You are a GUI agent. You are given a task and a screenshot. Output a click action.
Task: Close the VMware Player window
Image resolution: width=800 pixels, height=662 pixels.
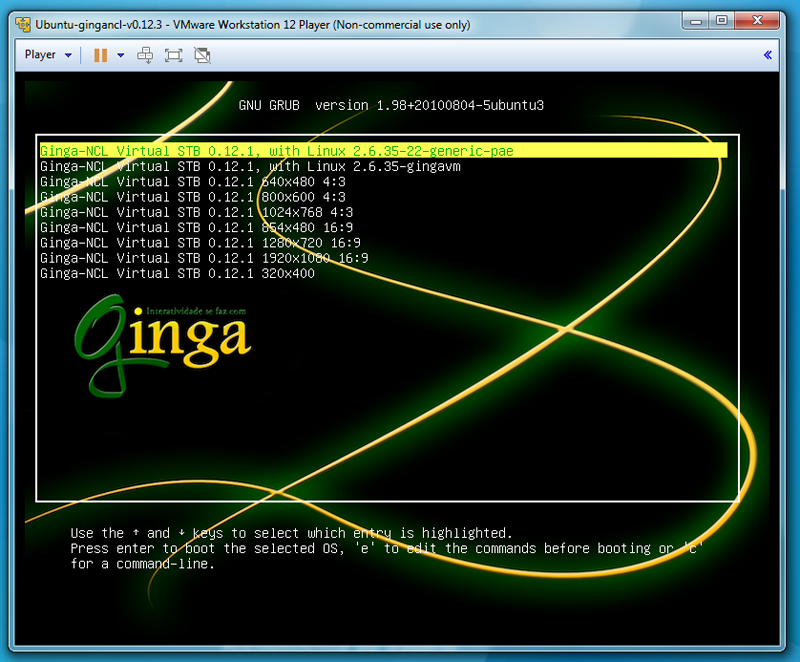tap(757, 21)
